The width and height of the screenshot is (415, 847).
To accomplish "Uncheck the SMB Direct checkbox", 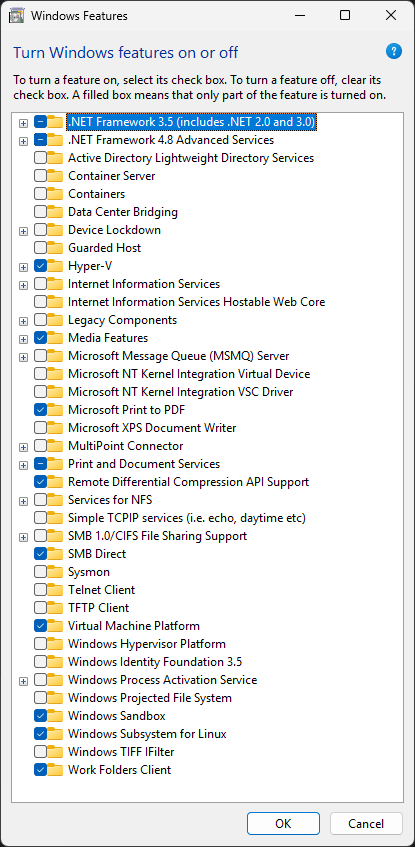I will coord(40,554).
